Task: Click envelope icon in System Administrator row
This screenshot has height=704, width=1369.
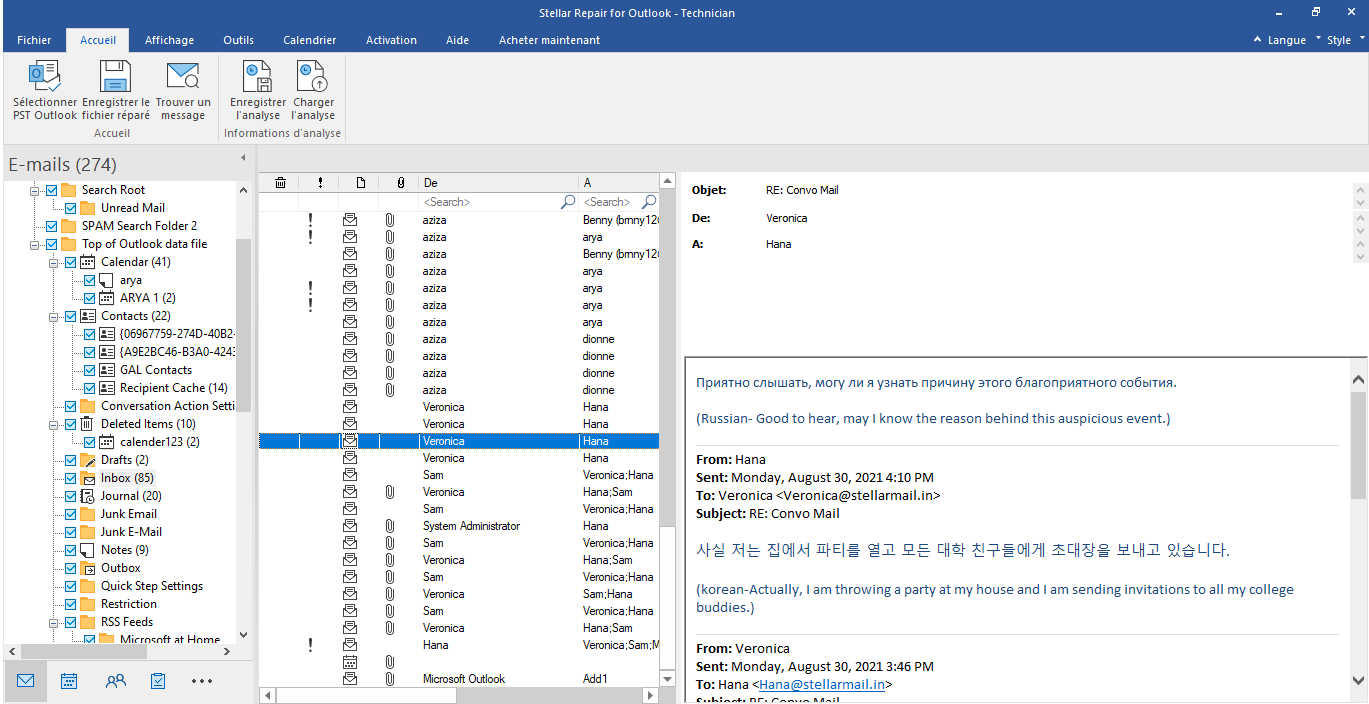Action: pos(350,526)
